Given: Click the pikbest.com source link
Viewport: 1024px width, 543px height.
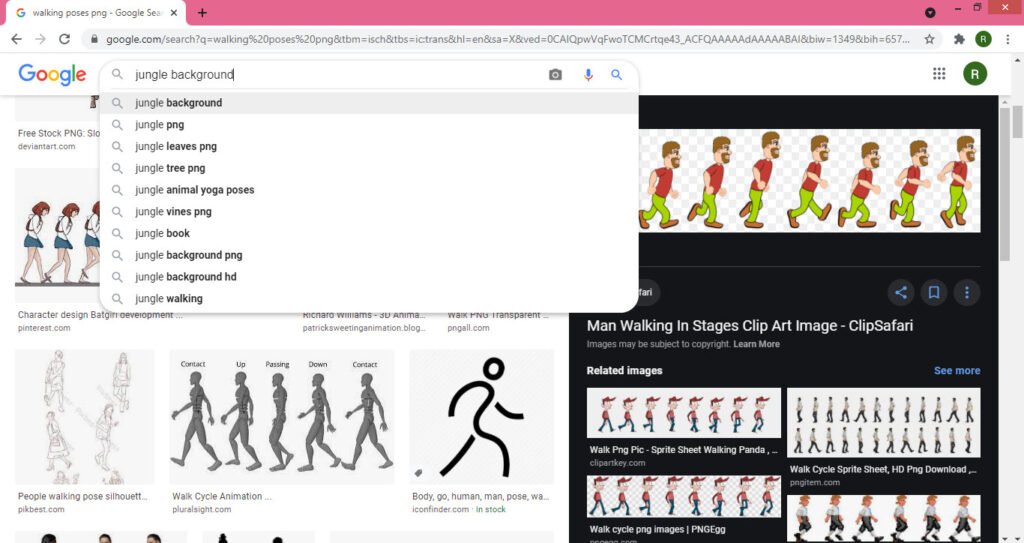Looking at the screenshot, I should tap(41, 509).
